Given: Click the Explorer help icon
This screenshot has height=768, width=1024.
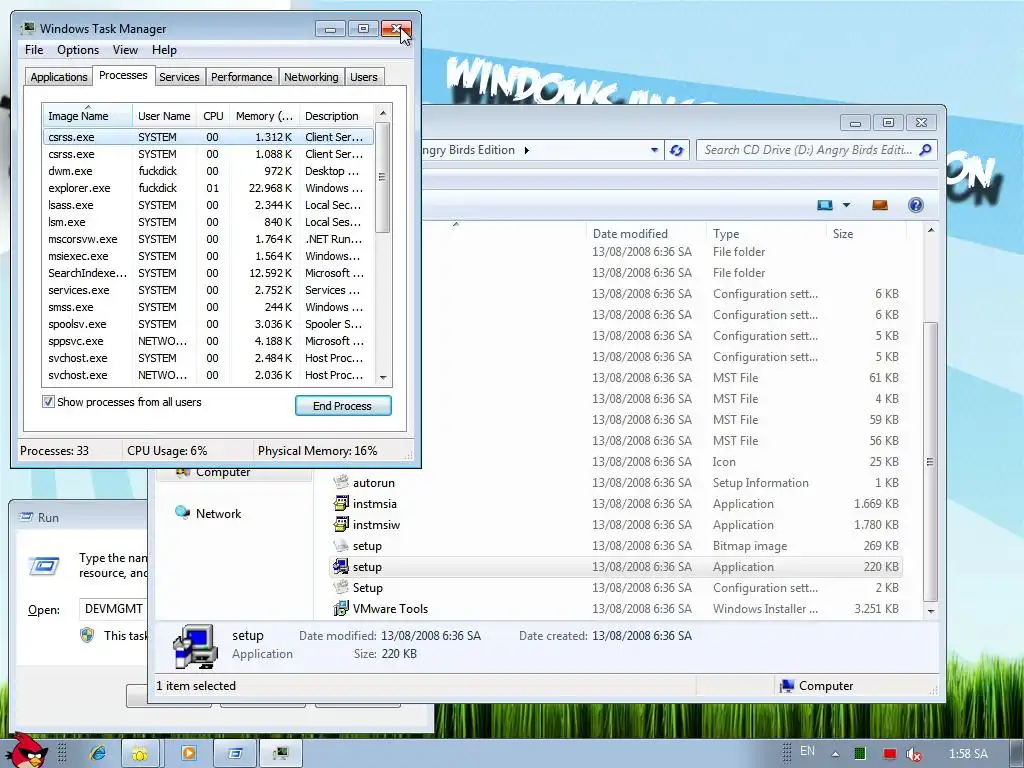Looking at the screenshot, I should (x=916, y=205).
